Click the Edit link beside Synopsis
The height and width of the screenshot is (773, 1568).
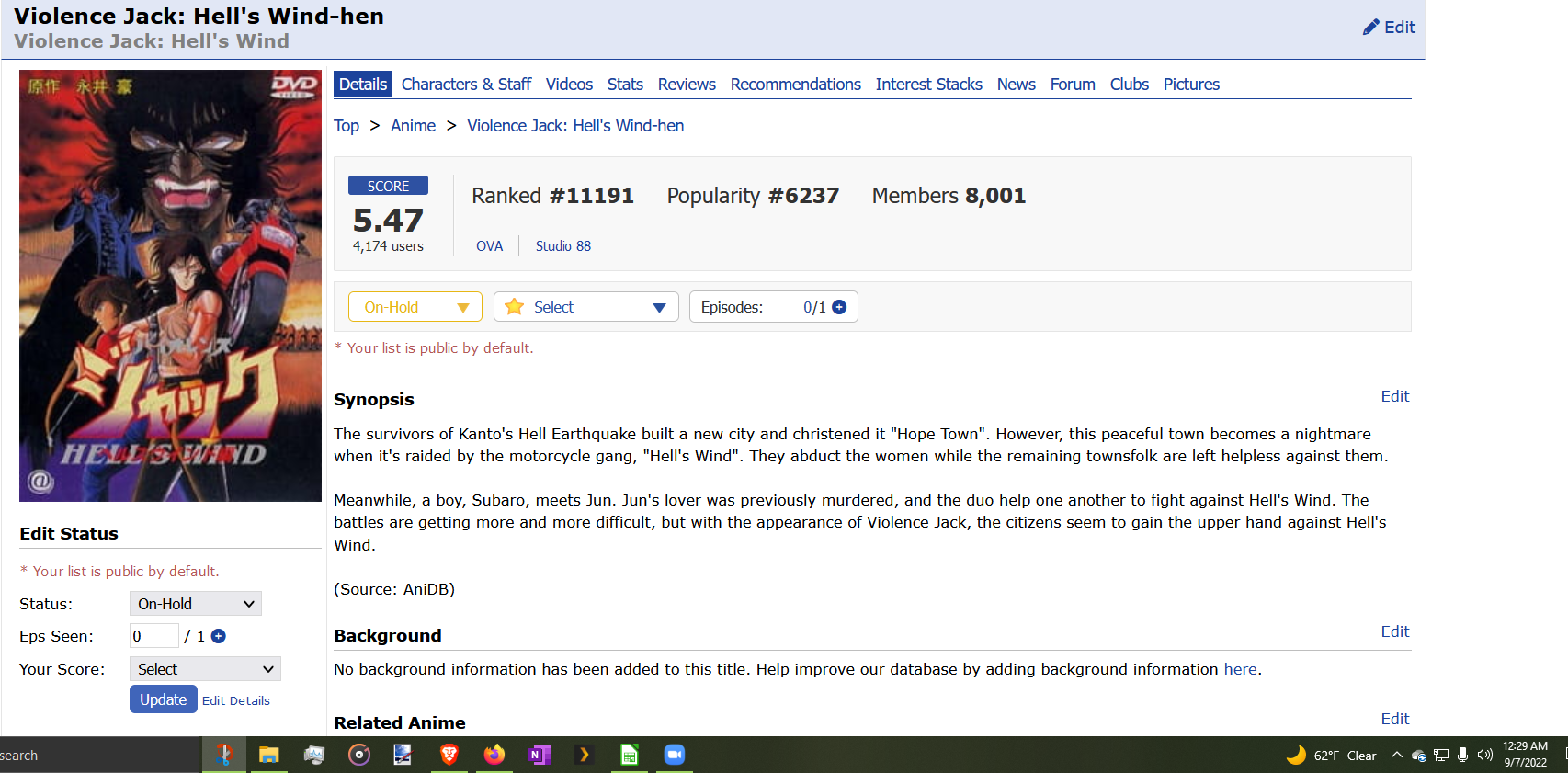[1394, 396]
